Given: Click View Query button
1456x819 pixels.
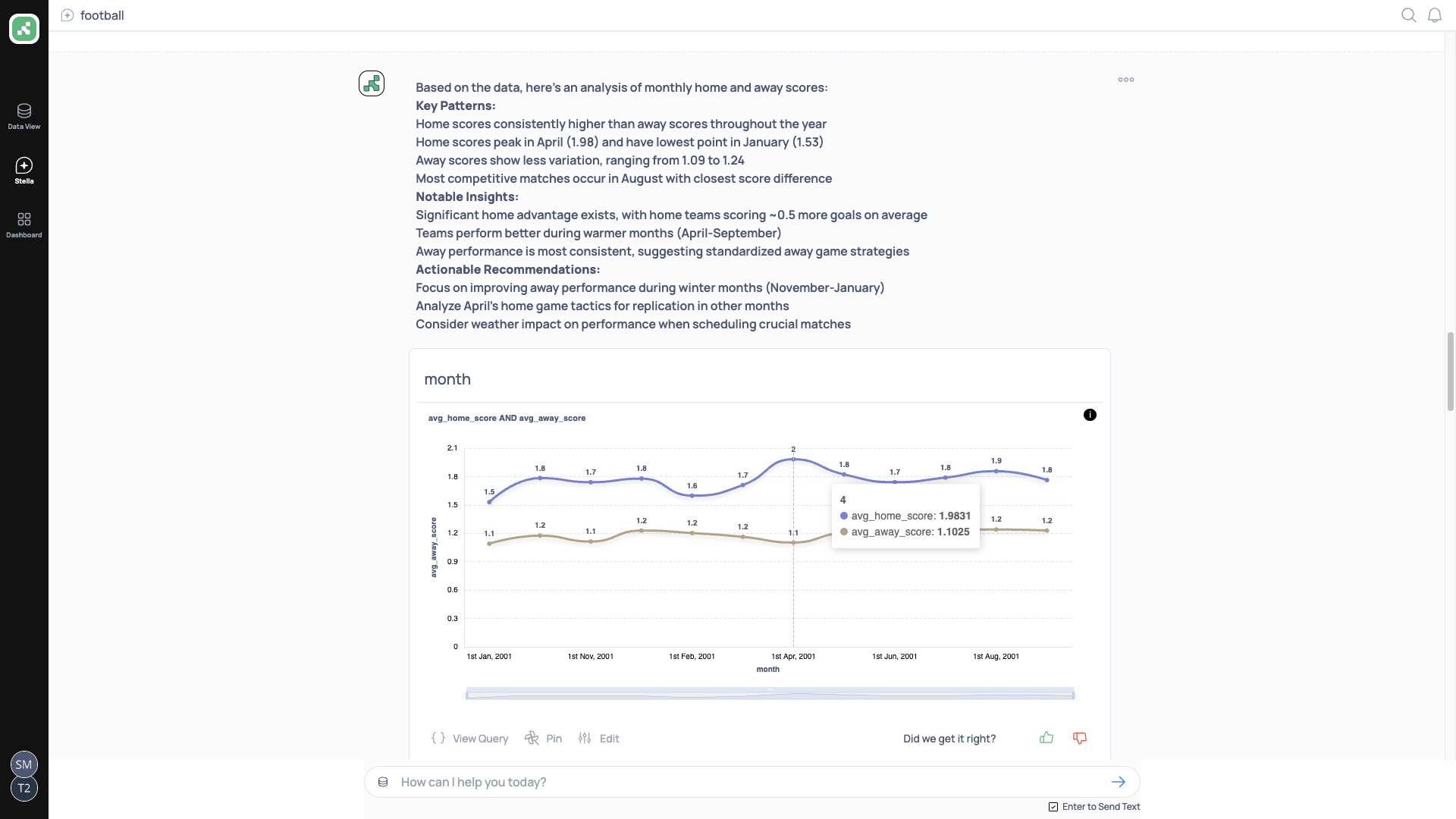Looking at the screenshot, I should click(470, 739).
